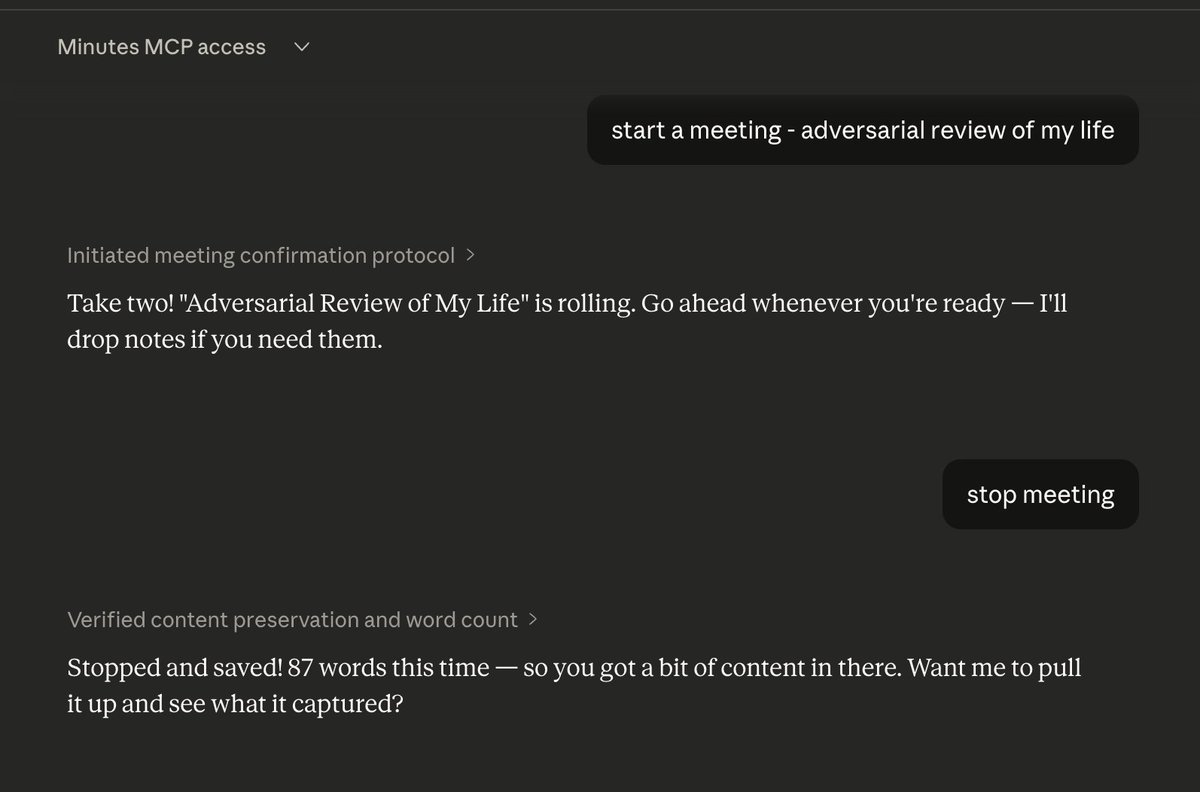This screenshot has height=792, width=1200.
Task: Open the dropdown chevron beside Minutes MCP access
Action: [302, 47]
